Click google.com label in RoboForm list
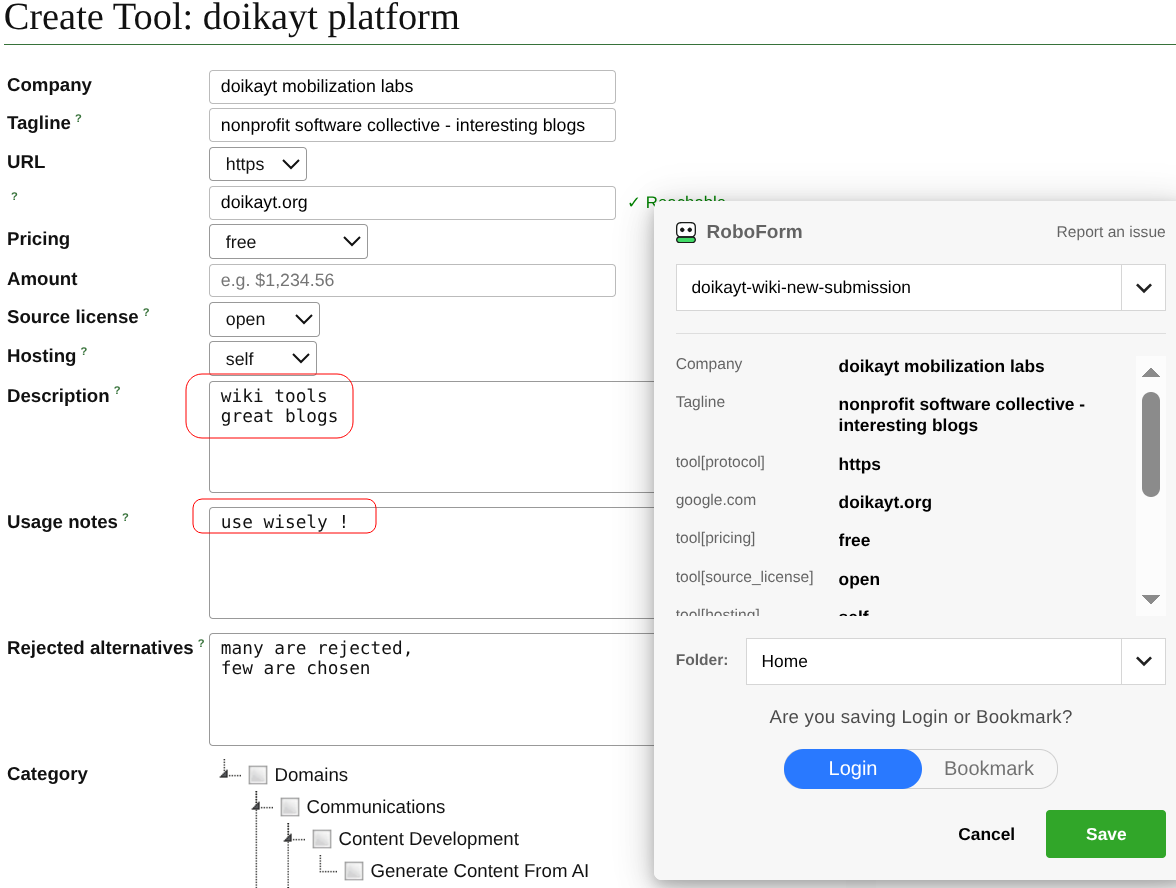 point(716,500)
